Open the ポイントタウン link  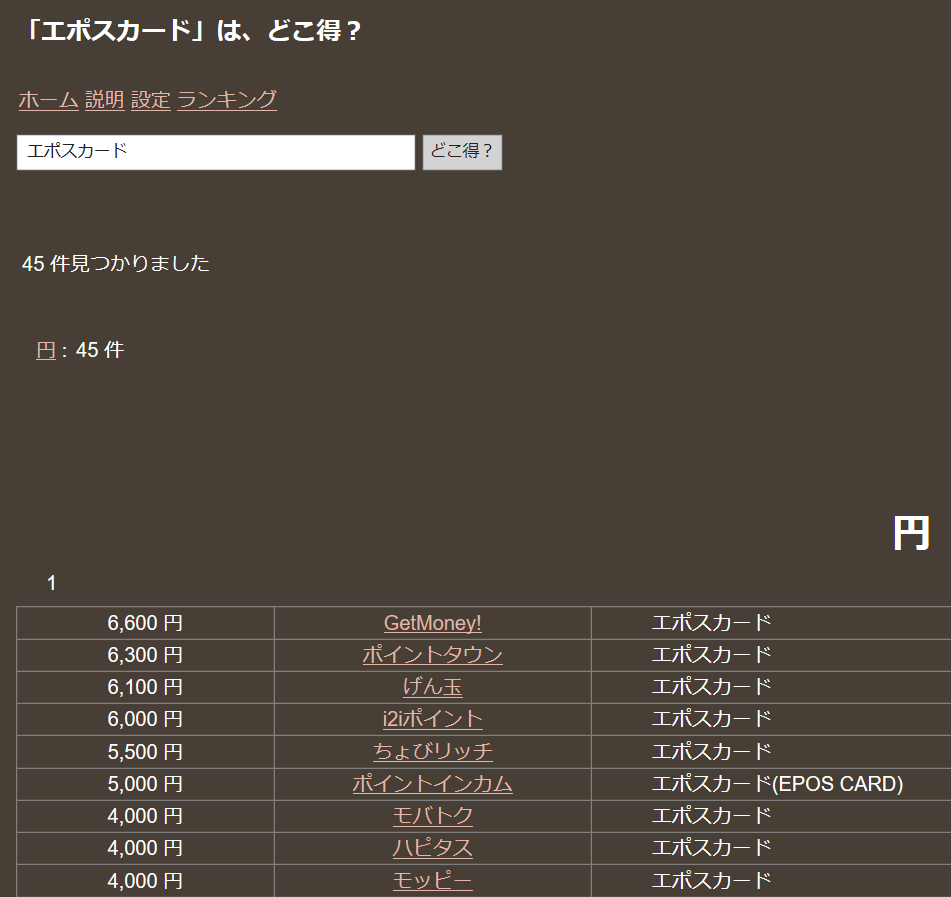432,655
